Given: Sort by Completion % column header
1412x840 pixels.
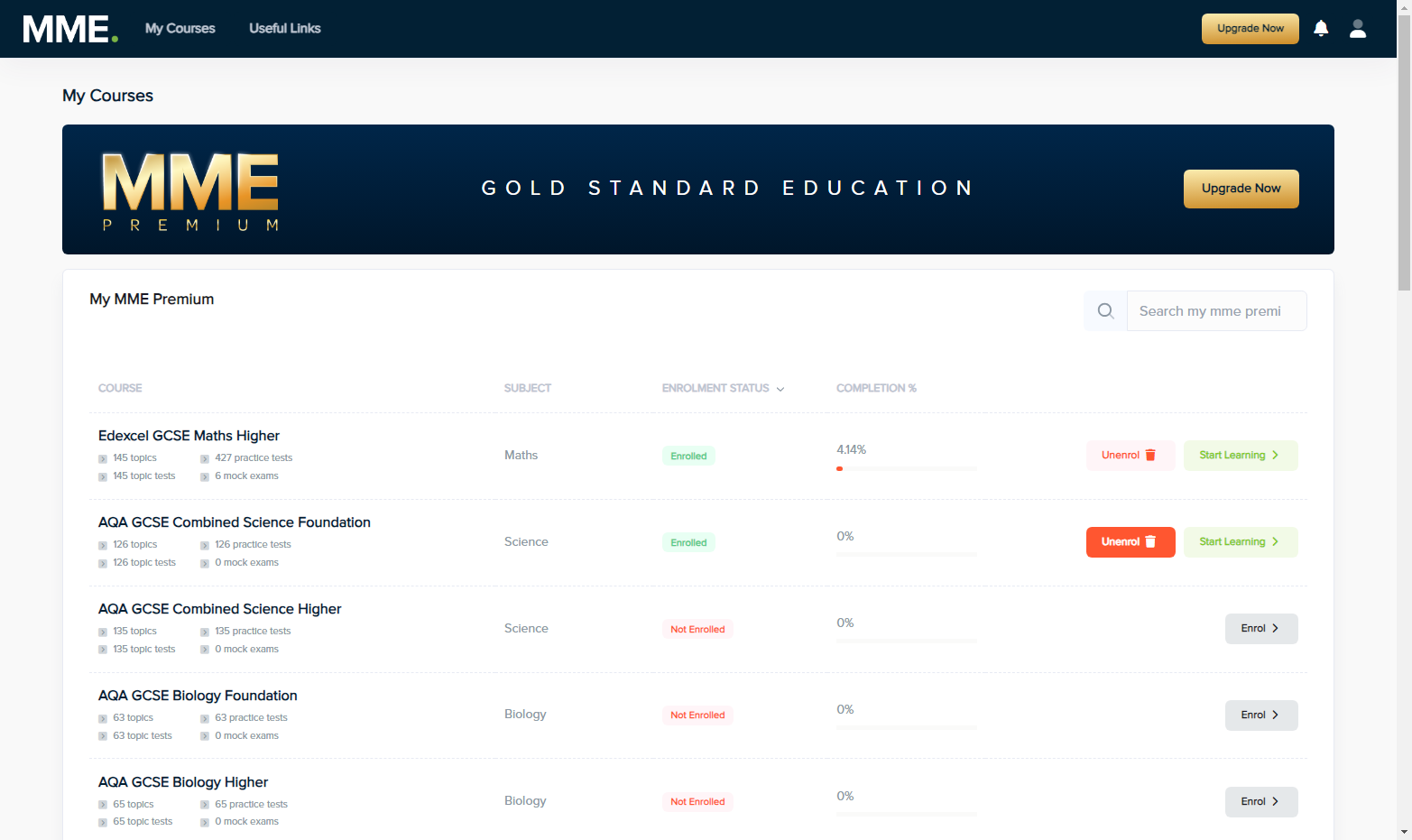Looking at the screenshot, I should [x=876, y=388].
